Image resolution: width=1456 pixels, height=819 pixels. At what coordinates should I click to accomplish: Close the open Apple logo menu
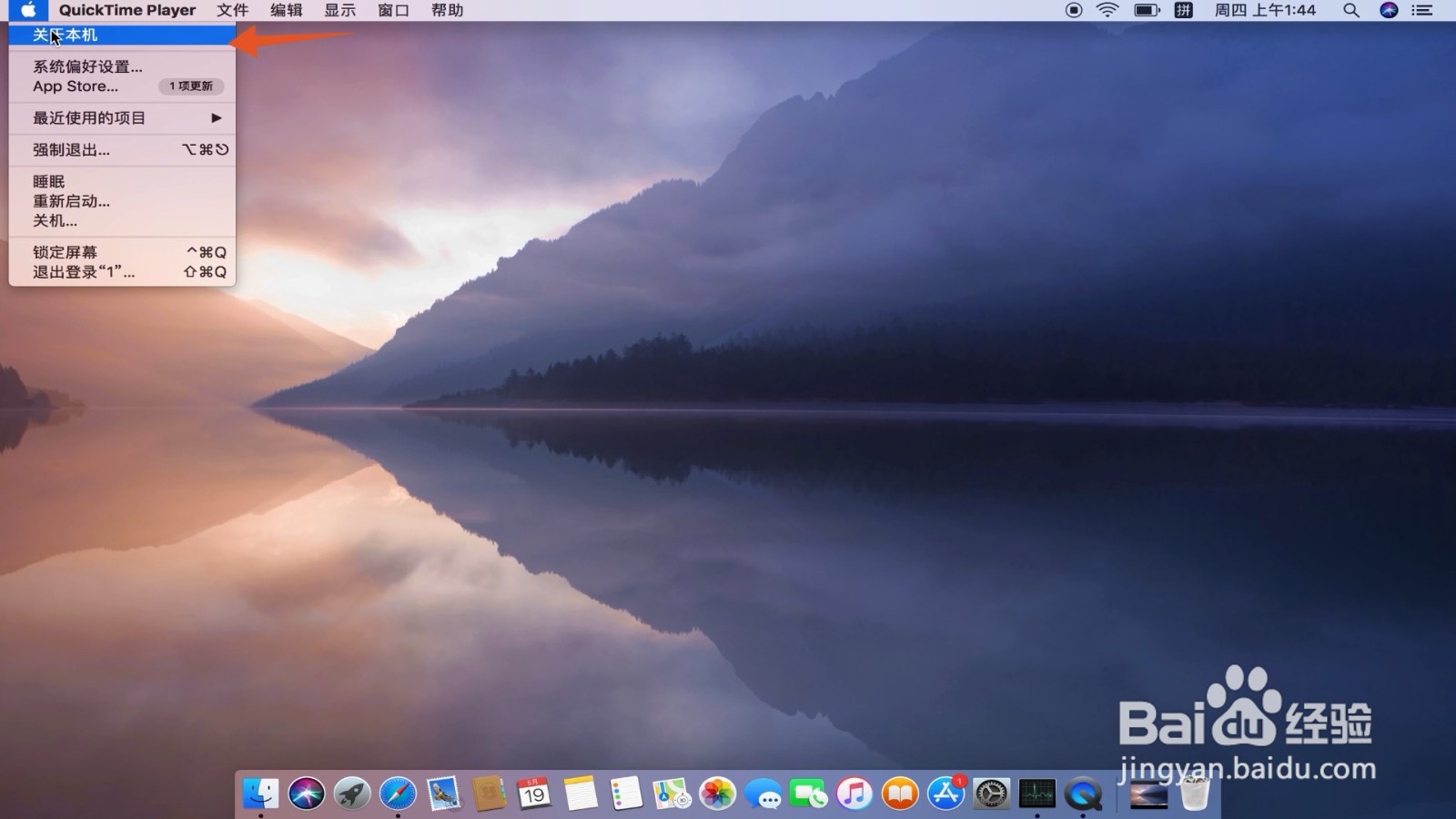[28, 10]
